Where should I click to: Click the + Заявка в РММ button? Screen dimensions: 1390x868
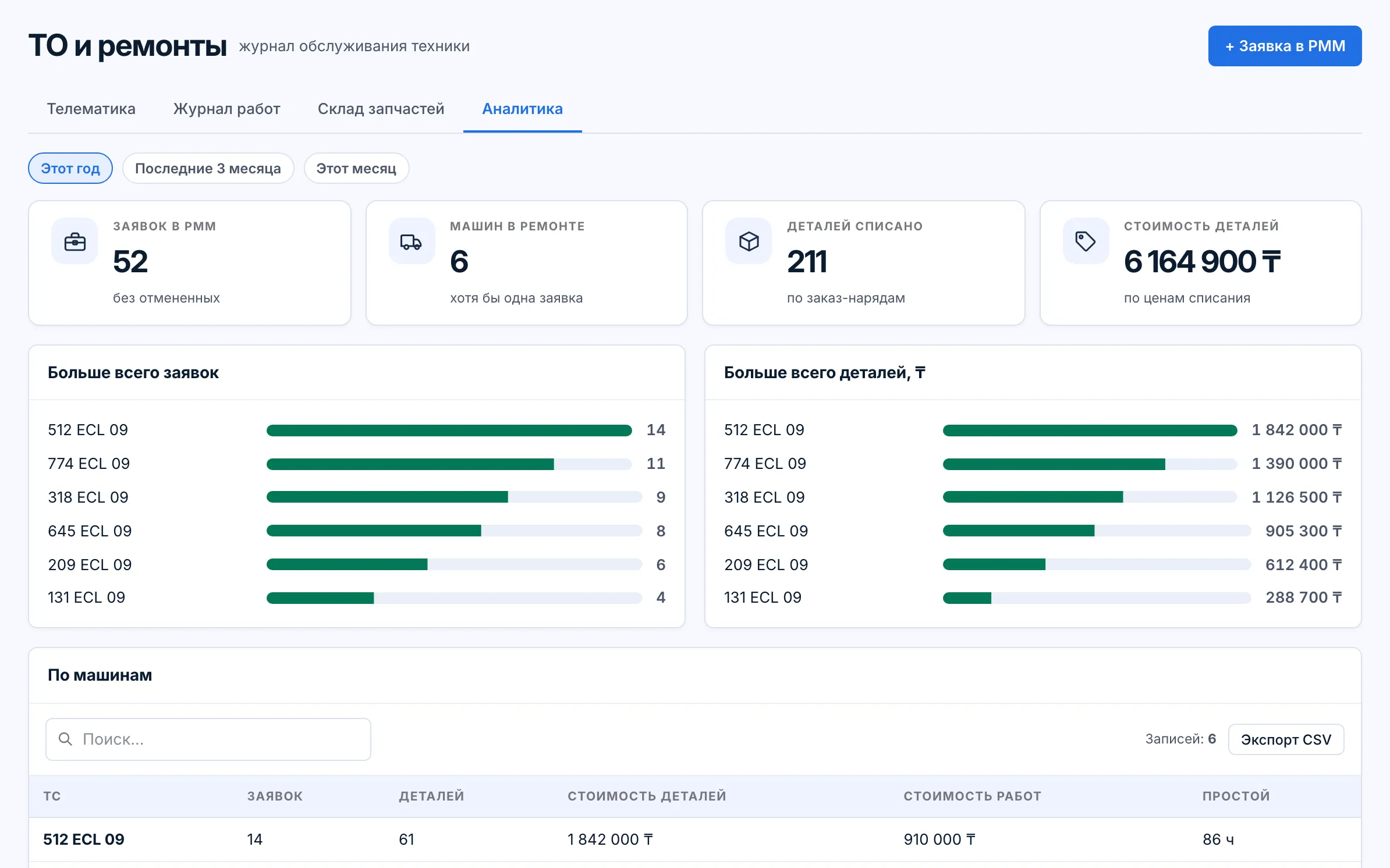[x=1285, y=46]
